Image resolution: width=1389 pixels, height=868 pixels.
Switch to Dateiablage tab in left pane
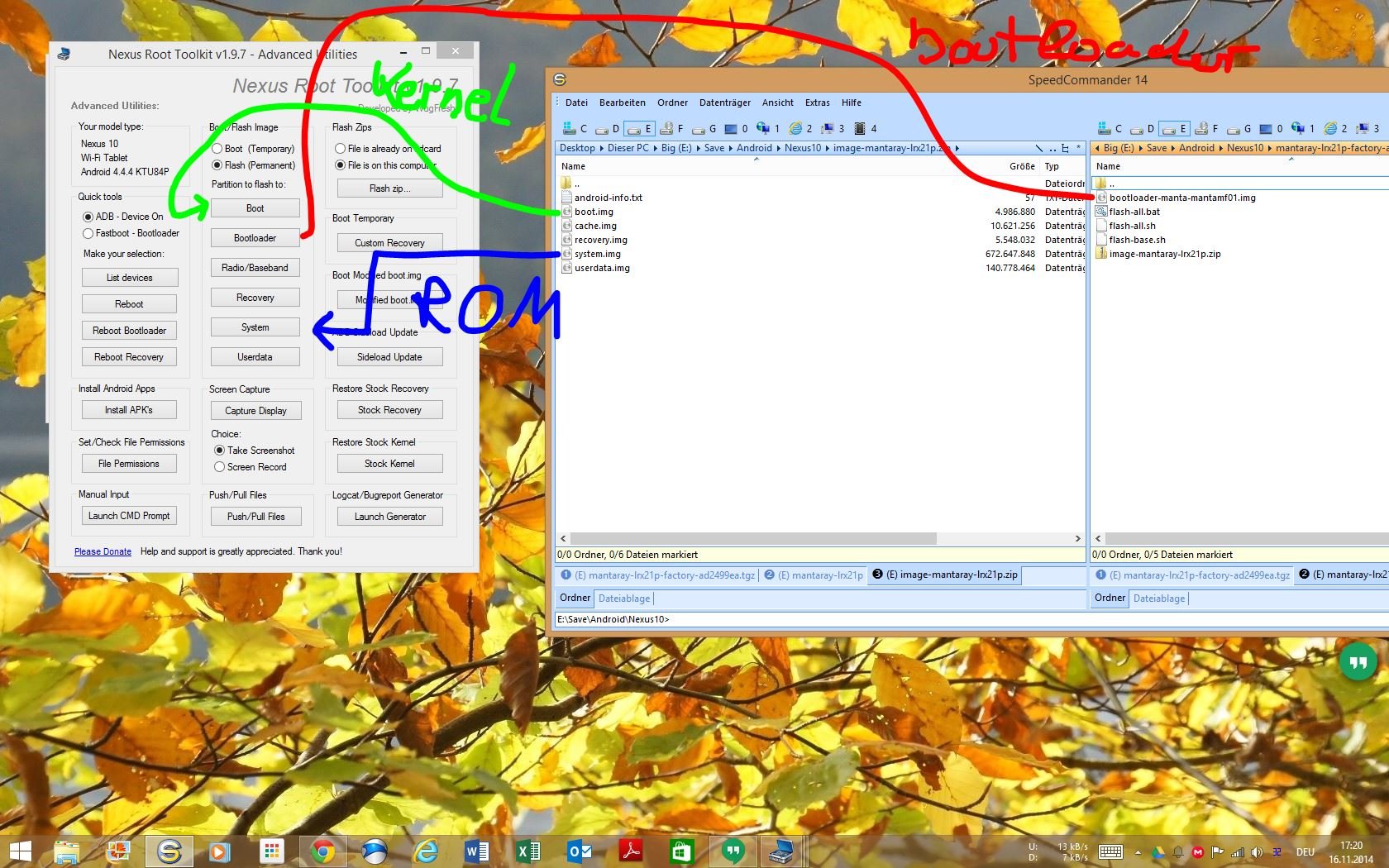point(624,599)
